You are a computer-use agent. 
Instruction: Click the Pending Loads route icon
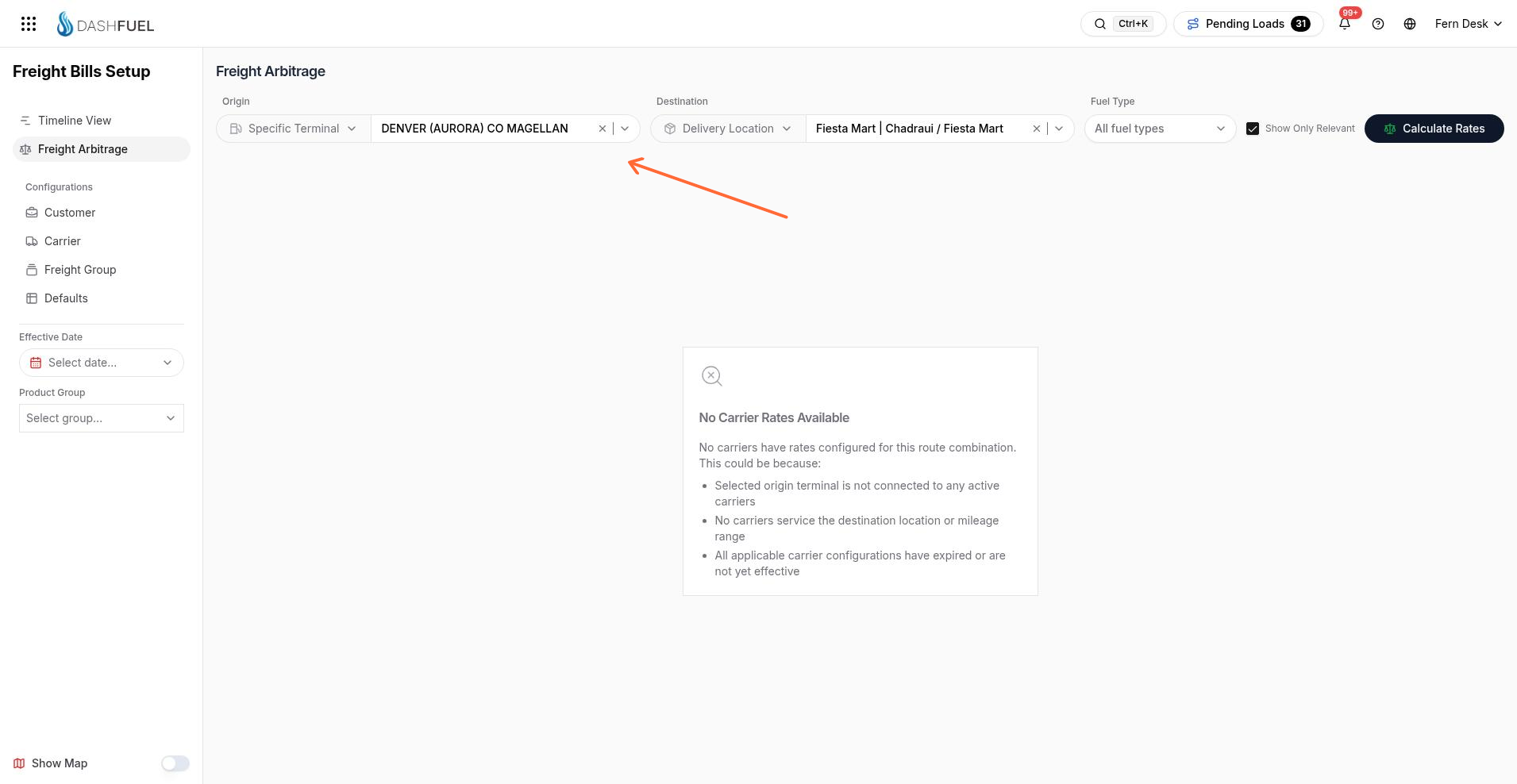coord(1193,24)
